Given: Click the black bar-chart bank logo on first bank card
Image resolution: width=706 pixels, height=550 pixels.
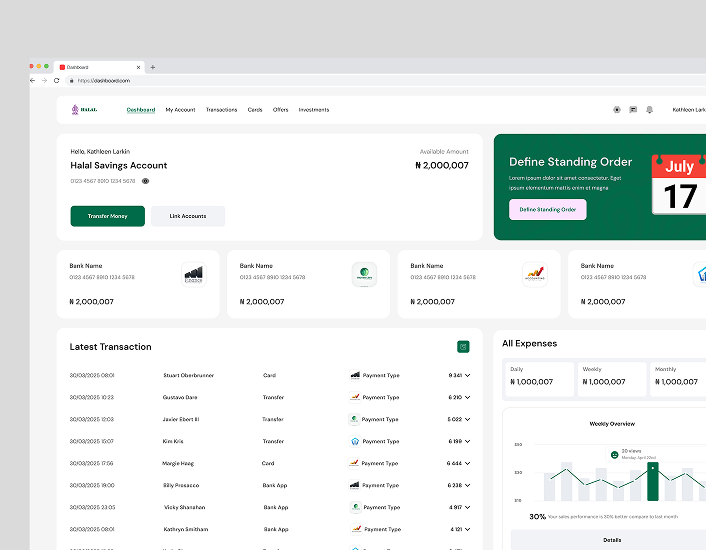Looking at the screenshot, I should click(194, 274).
